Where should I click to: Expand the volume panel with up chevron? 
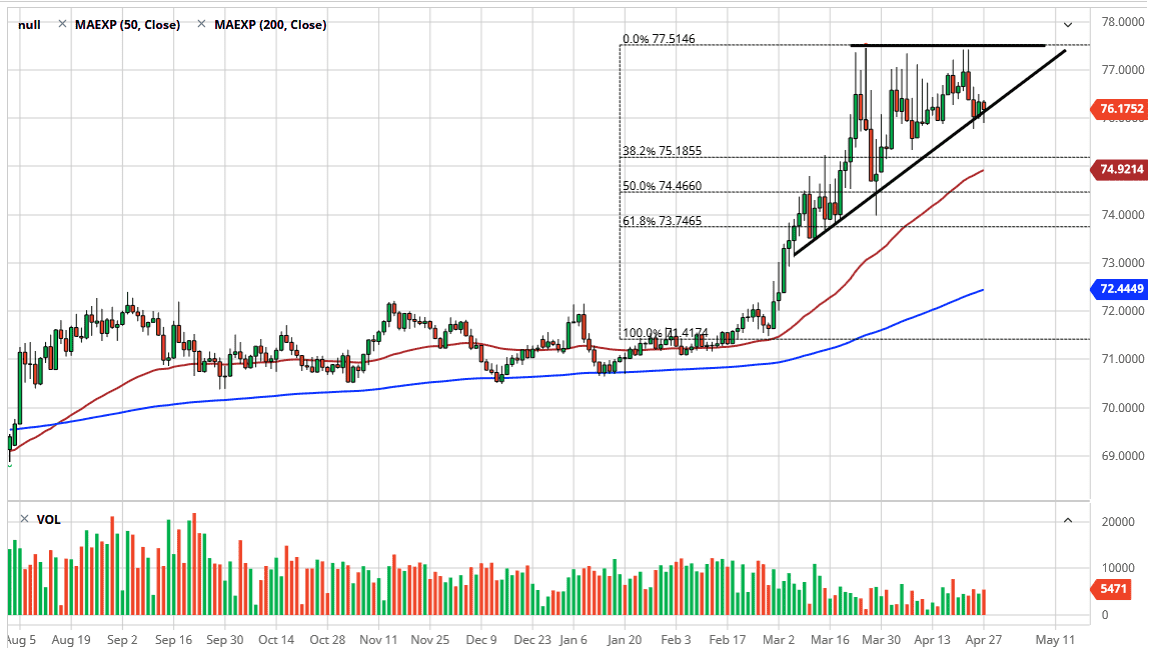coord(1068,520)
